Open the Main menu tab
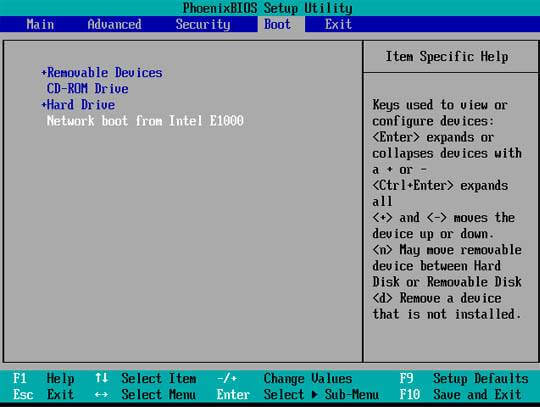 [x=40, y=24]
